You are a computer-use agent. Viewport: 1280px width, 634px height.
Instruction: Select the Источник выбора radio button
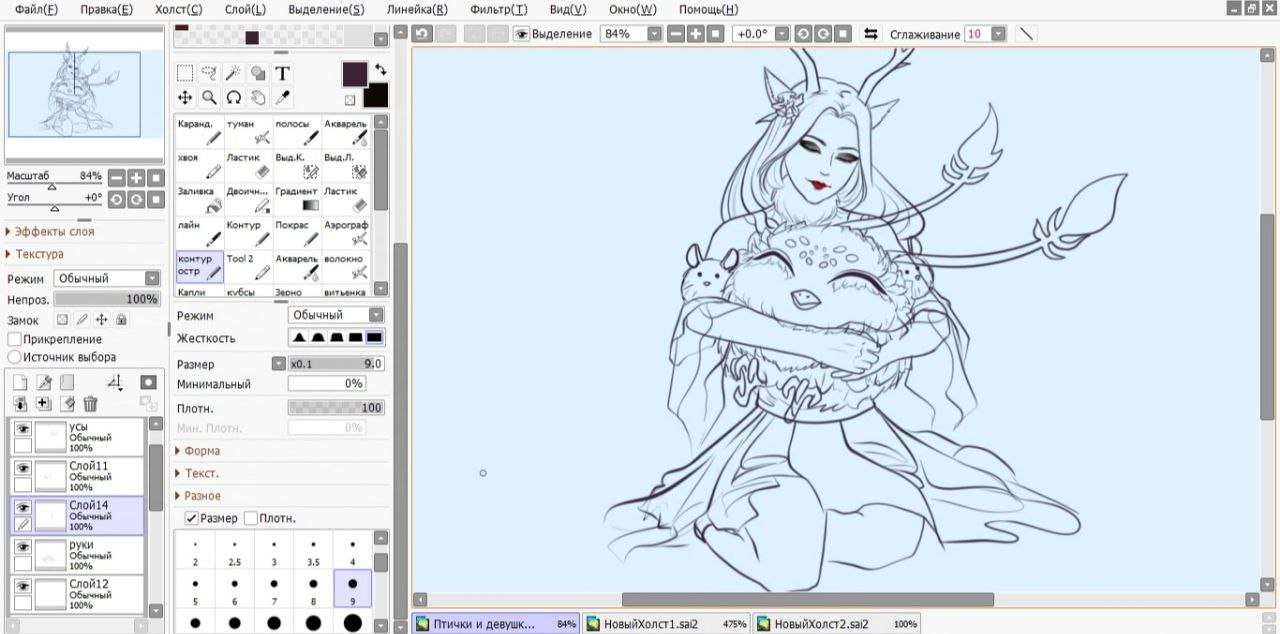(x=15, y=357)
